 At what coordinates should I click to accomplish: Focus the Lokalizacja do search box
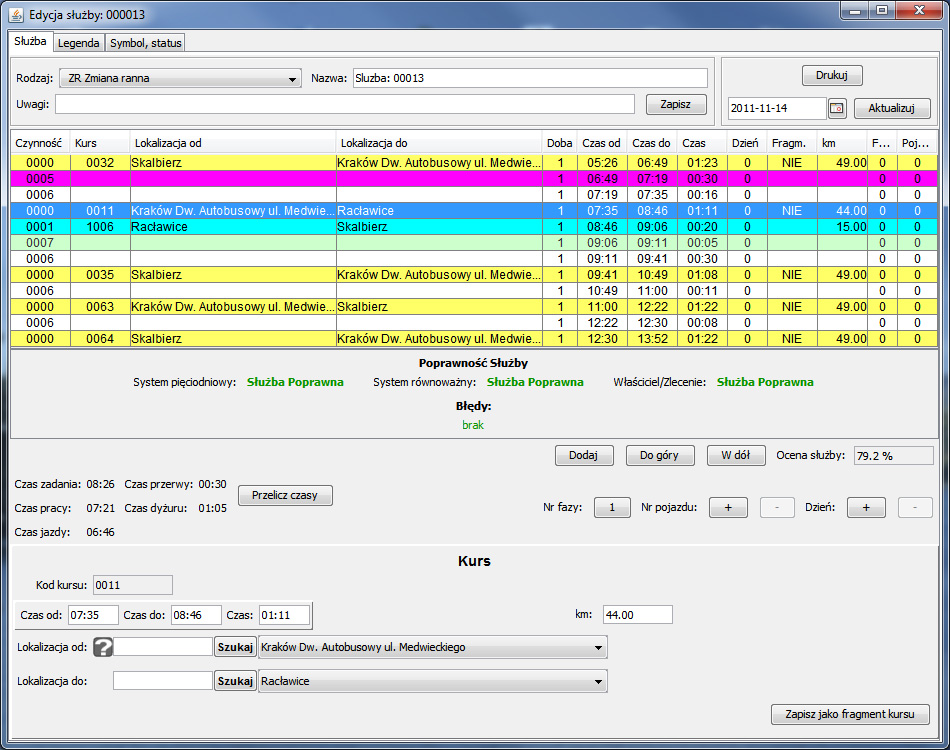coord(163,681)
